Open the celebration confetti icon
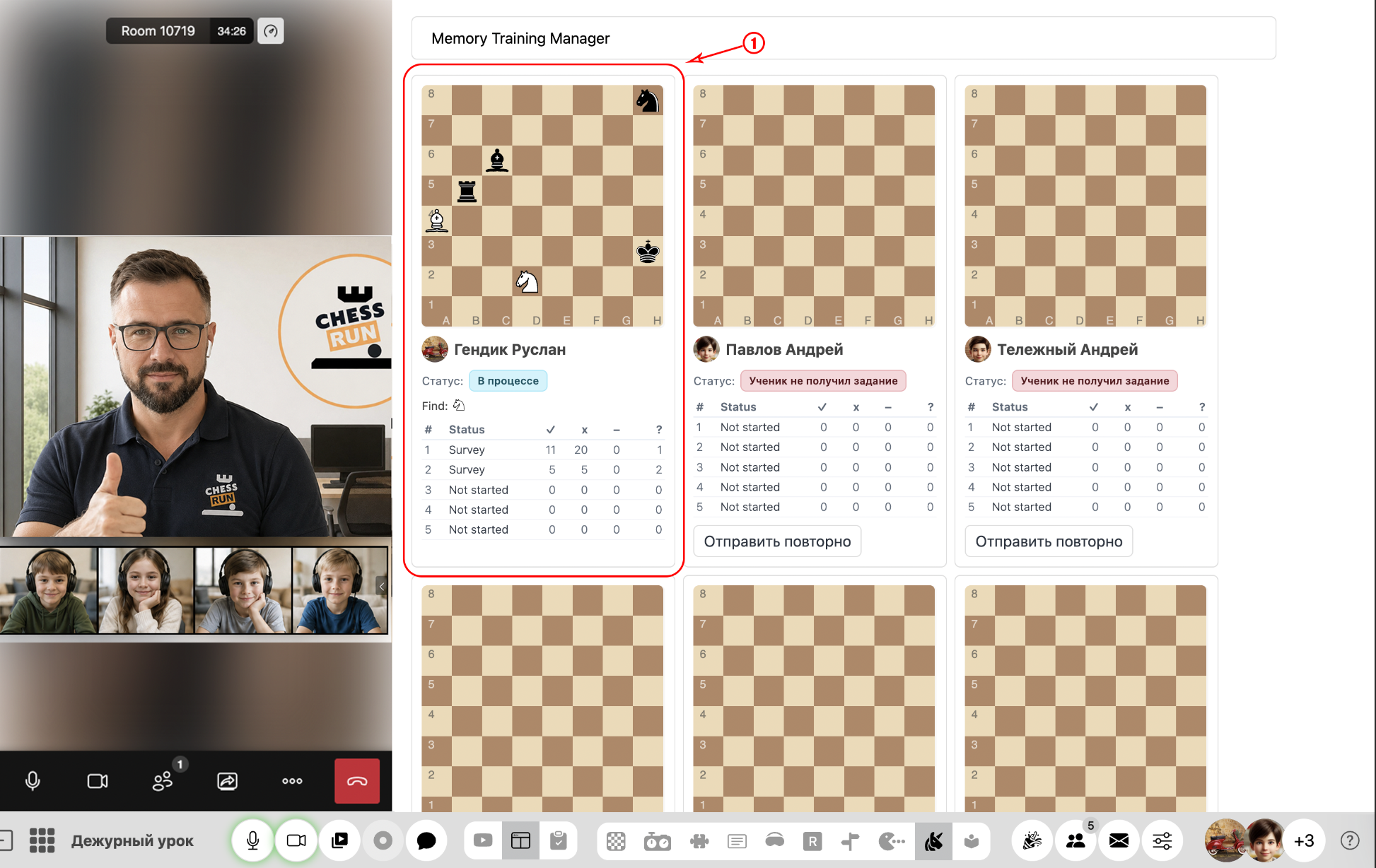 tap(1032, 840)
